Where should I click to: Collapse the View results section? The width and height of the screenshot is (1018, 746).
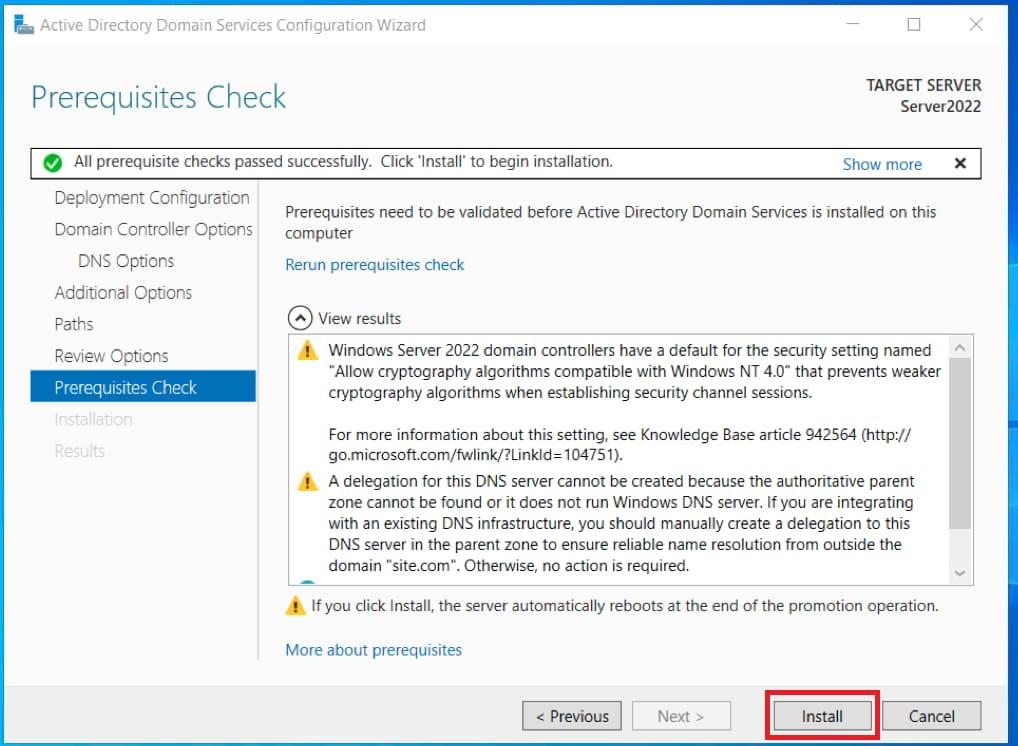tap(299, 318)
